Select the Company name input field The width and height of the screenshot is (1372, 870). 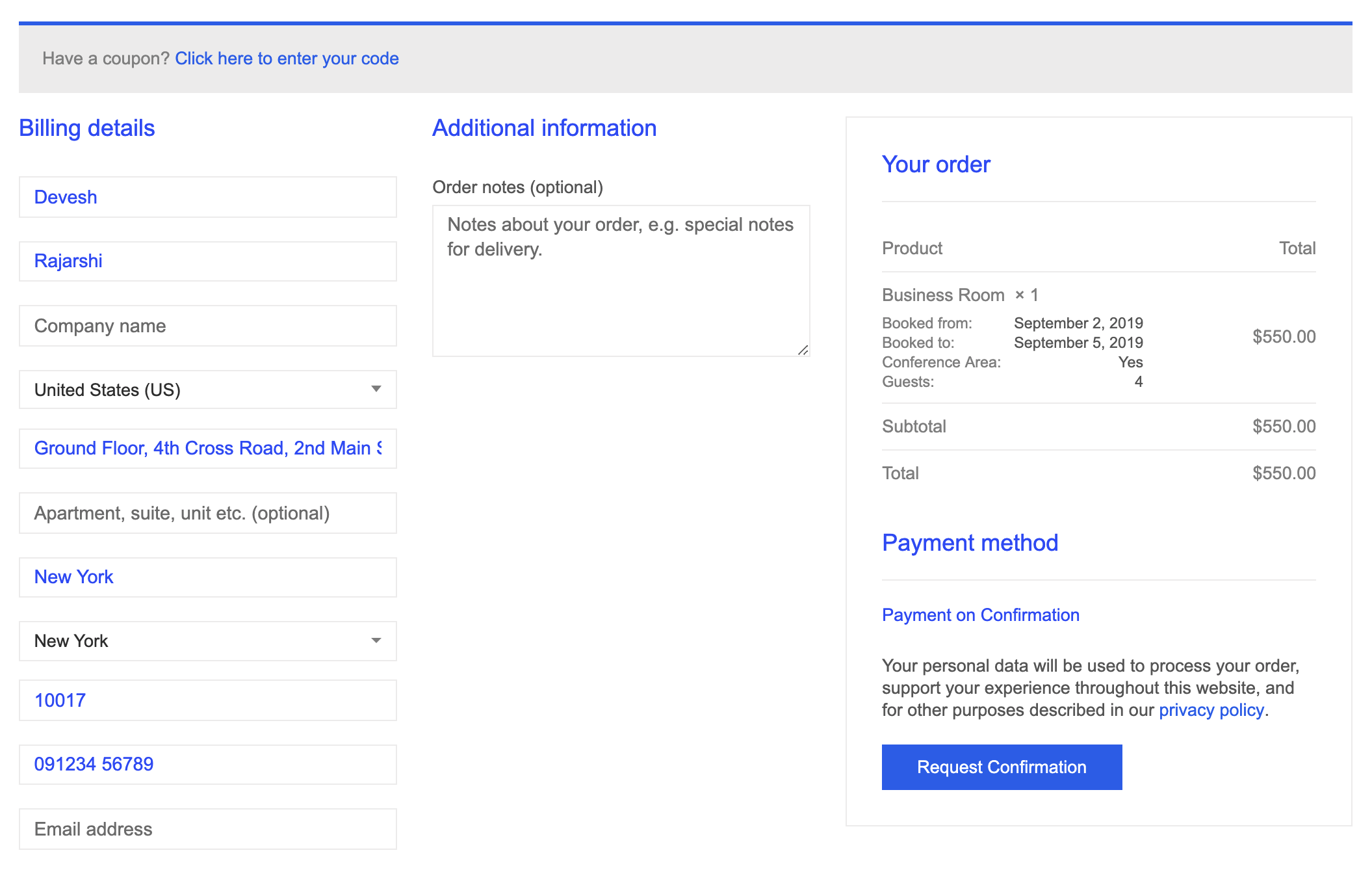(x=208, y=325)
